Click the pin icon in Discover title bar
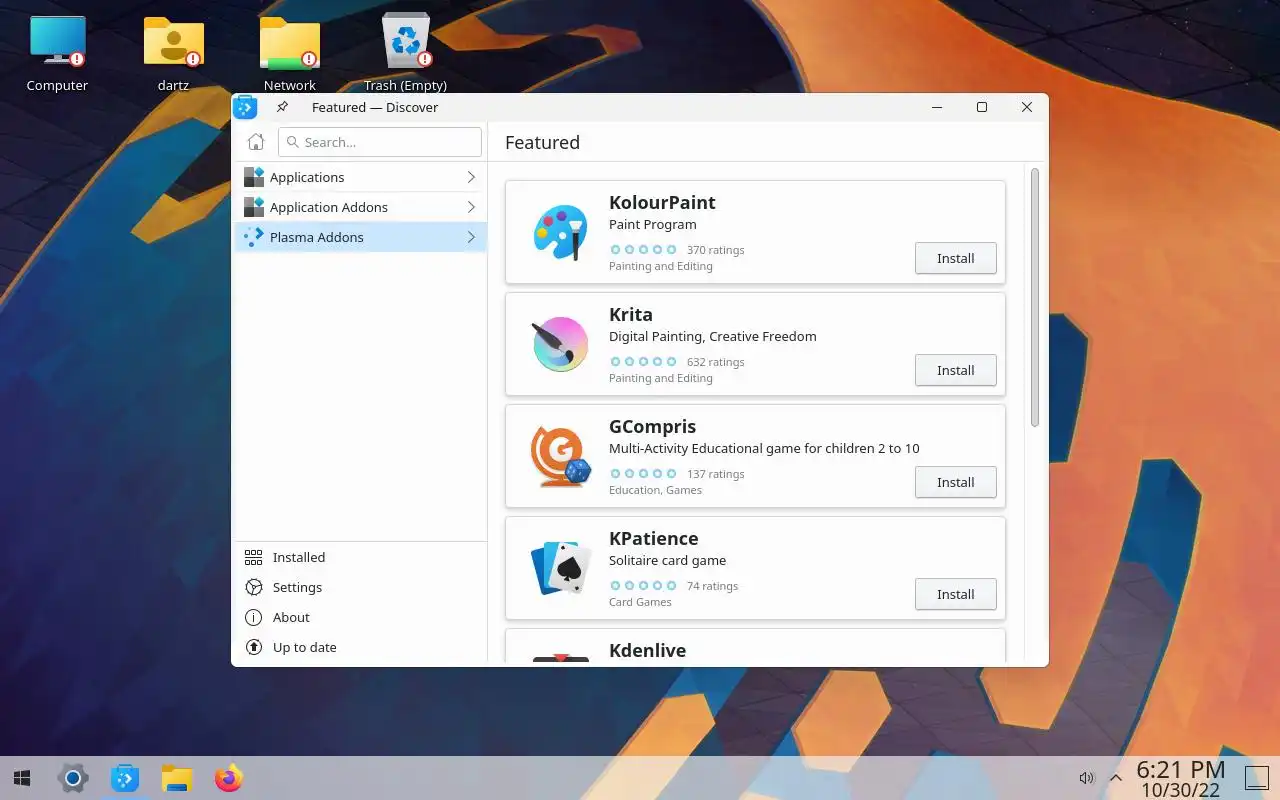This screenshot has height=800, width=1280. pos(283,107)
